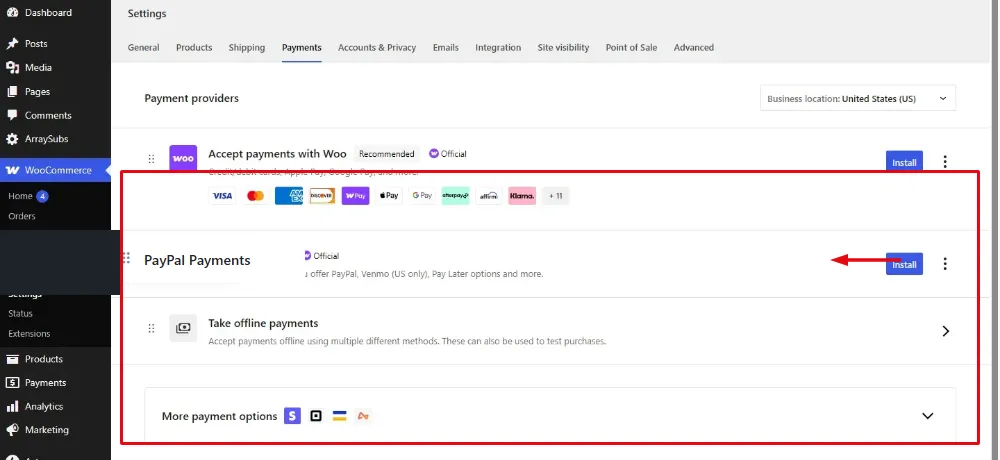
Task: Click the Pages icon in sidebar
Action: (12, 92)
